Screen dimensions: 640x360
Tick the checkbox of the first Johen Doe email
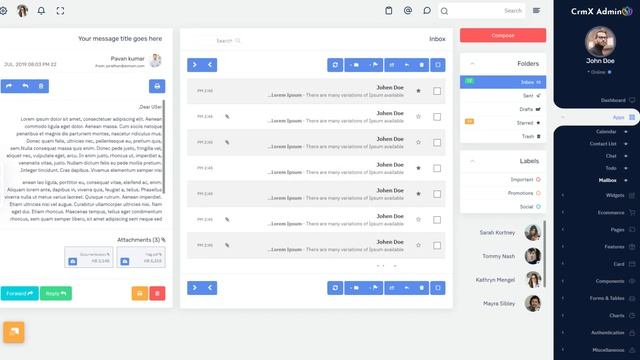coord(437,91)
